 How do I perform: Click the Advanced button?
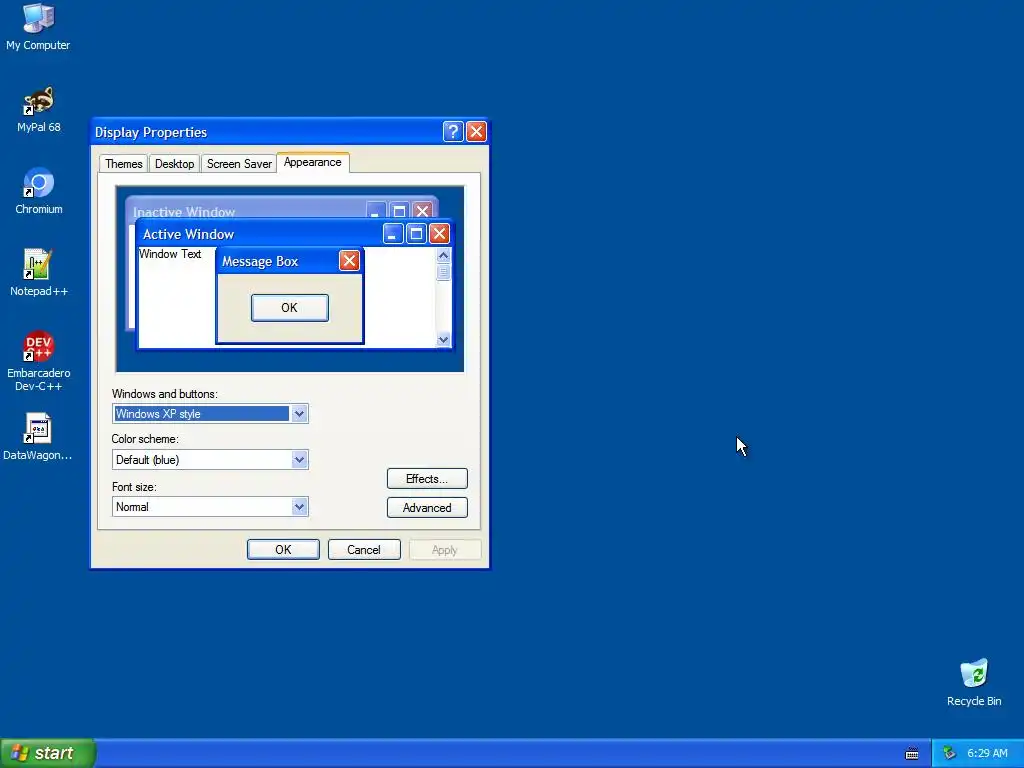[x=427, y=507]
